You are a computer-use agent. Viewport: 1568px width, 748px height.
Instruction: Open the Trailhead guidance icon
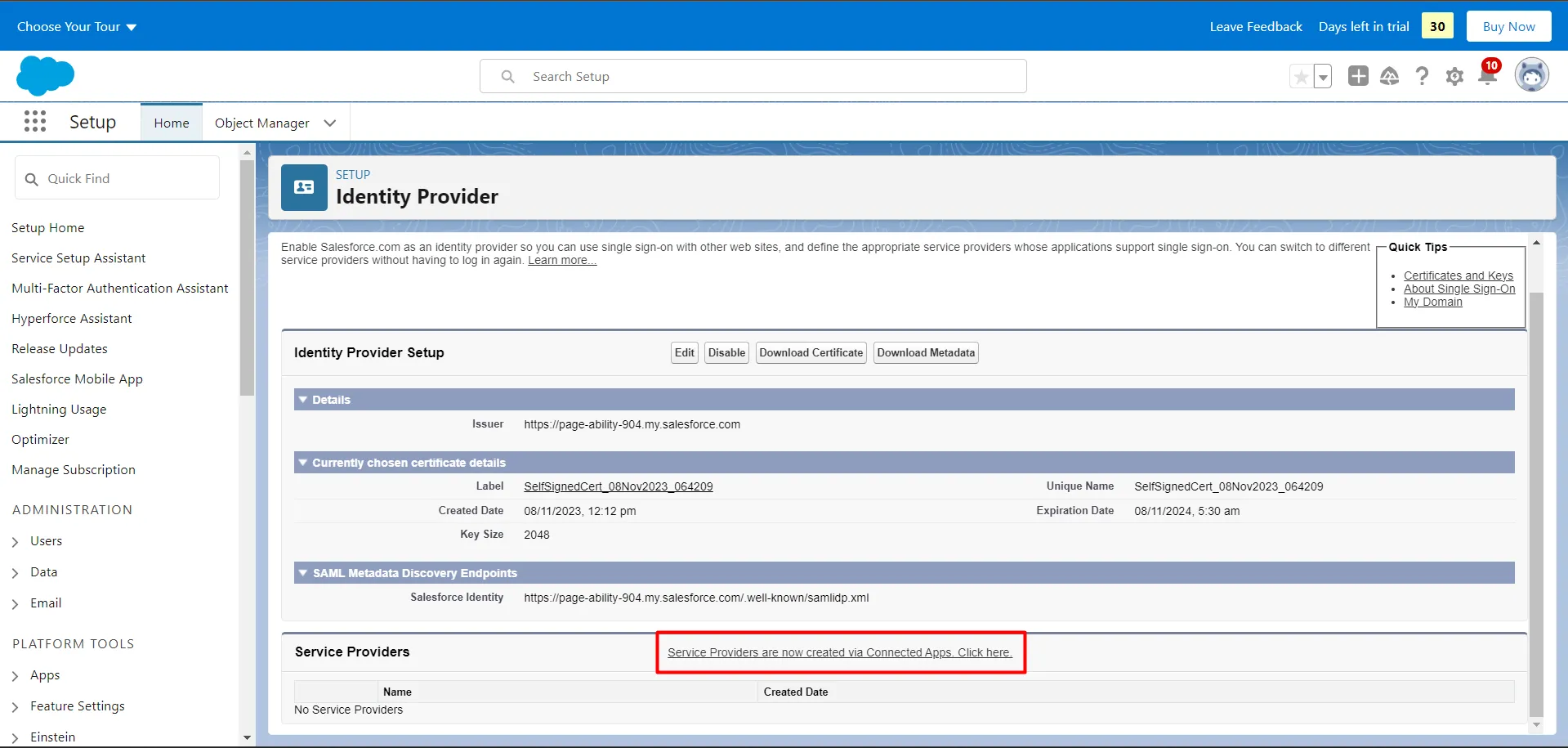tap(1390, 76)
